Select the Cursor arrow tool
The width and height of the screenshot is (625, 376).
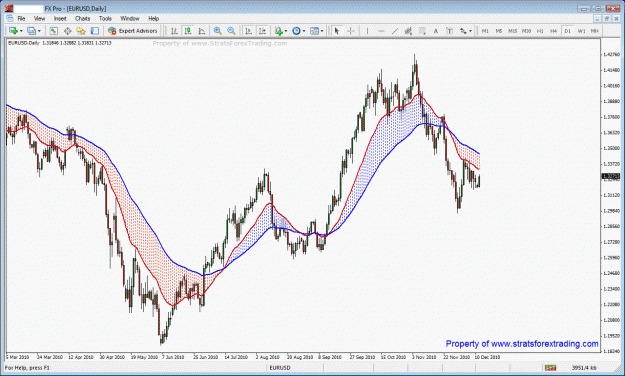(337, 31)
